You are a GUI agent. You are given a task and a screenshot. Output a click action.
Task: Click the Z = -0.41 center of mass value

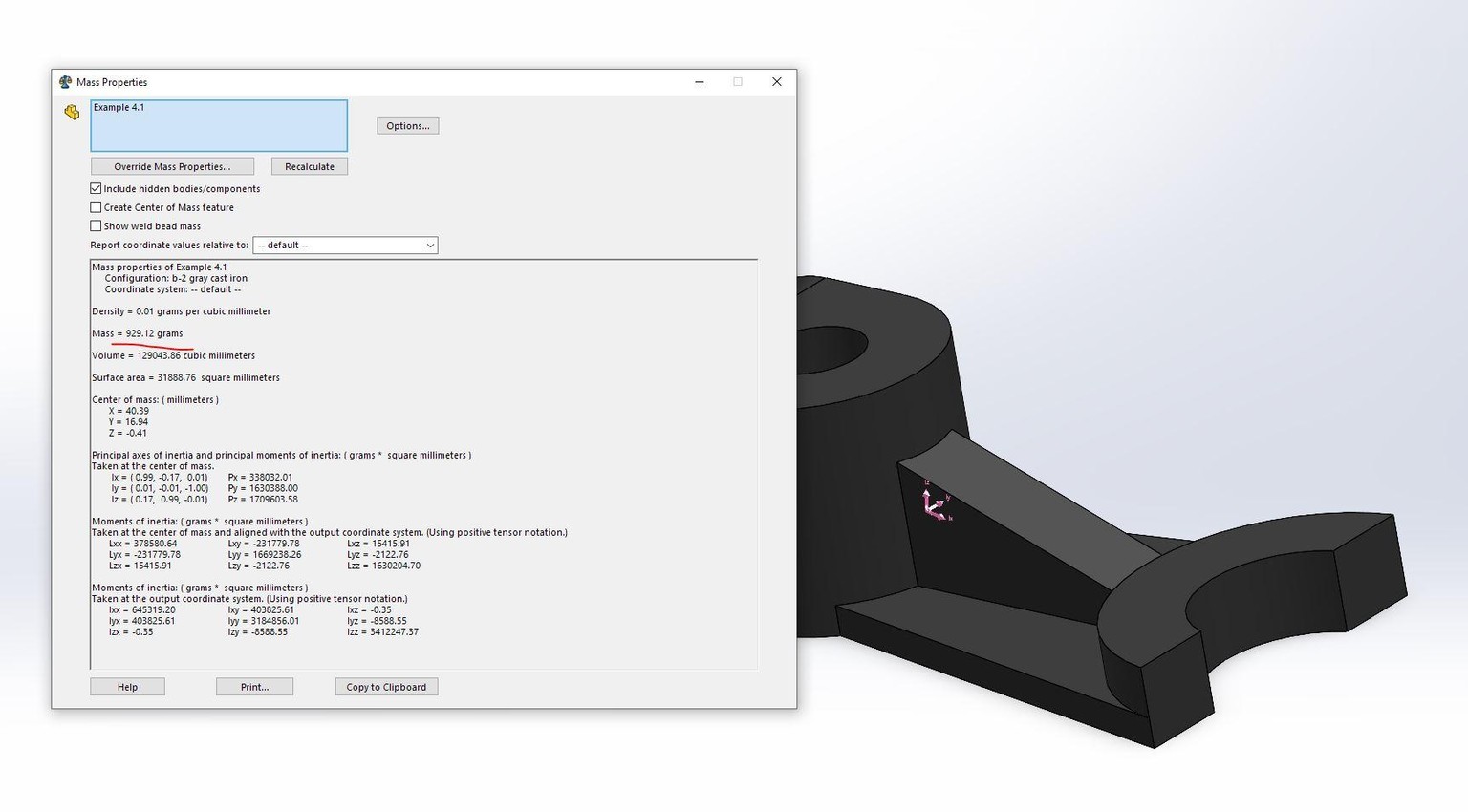[128, 433]
